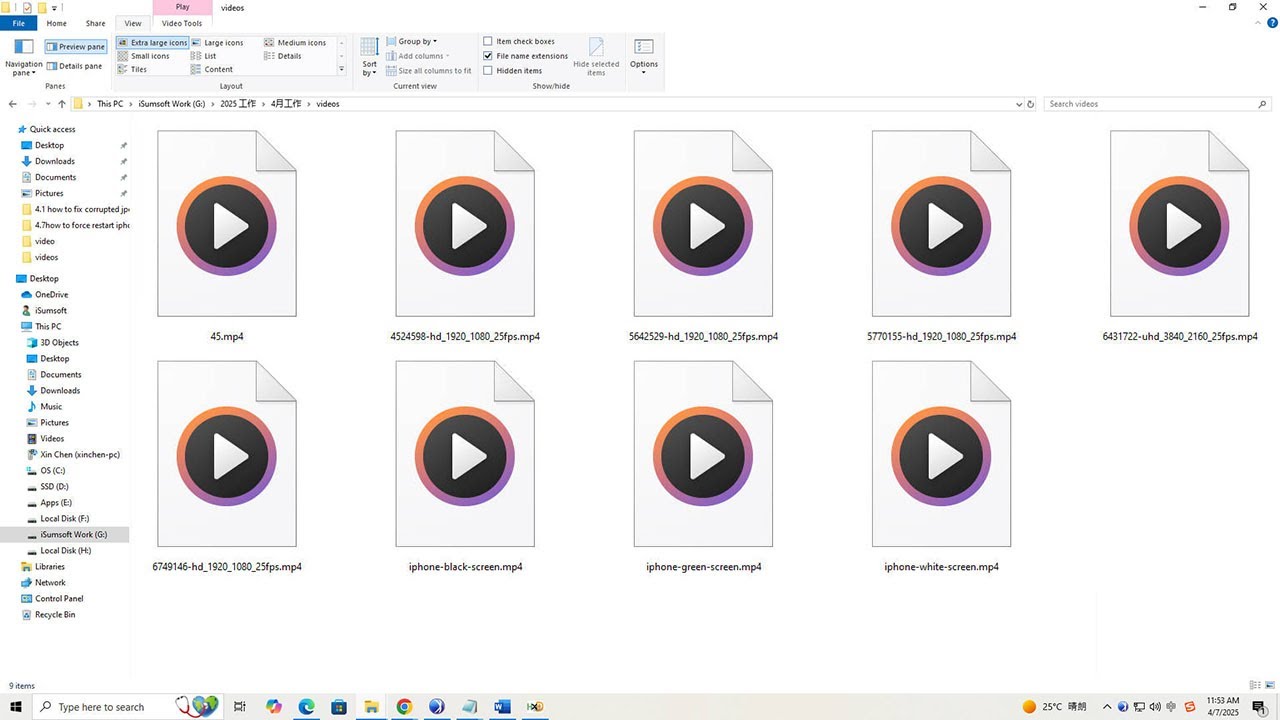This screenshot has width=1280, height=720.
Task: Switch to the Home ribbon tab
Action: click(57, 23)
